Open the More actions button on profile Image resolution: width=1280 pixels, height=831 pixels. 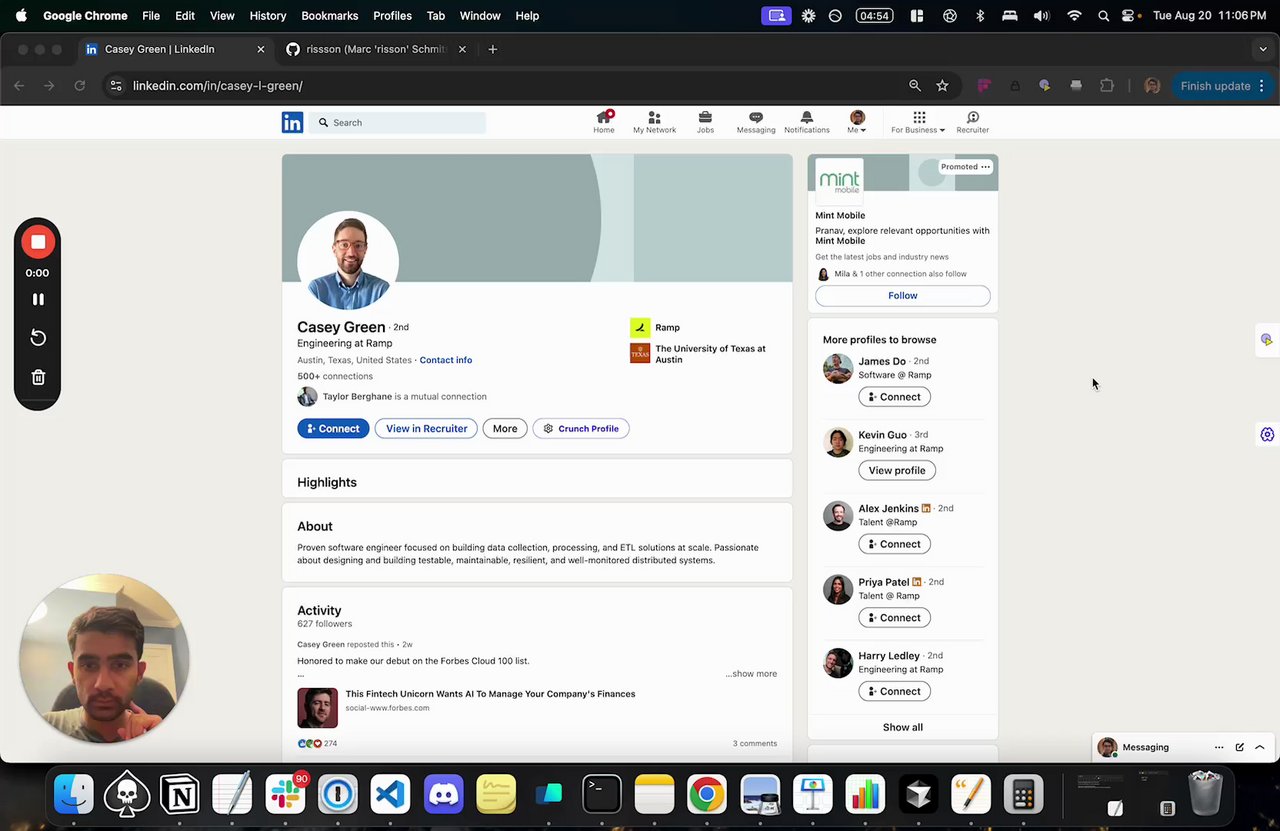(505, 428)
